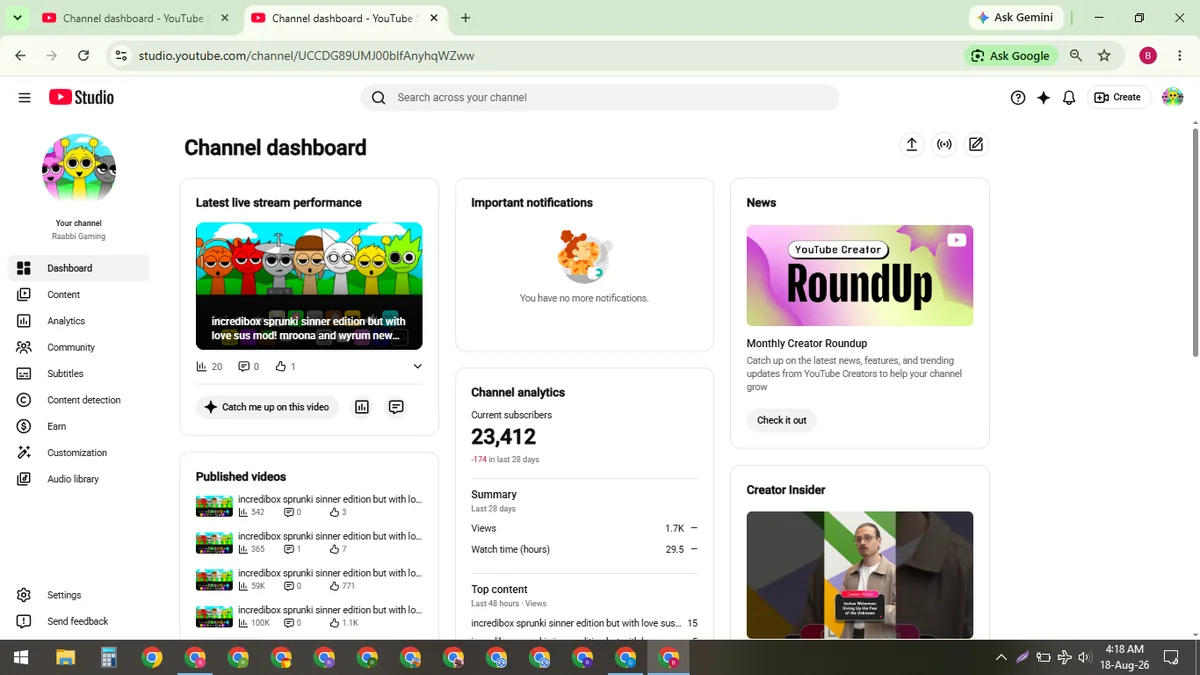
Task: Click the YouTube Studio logo
Action: tap(81, 97)
